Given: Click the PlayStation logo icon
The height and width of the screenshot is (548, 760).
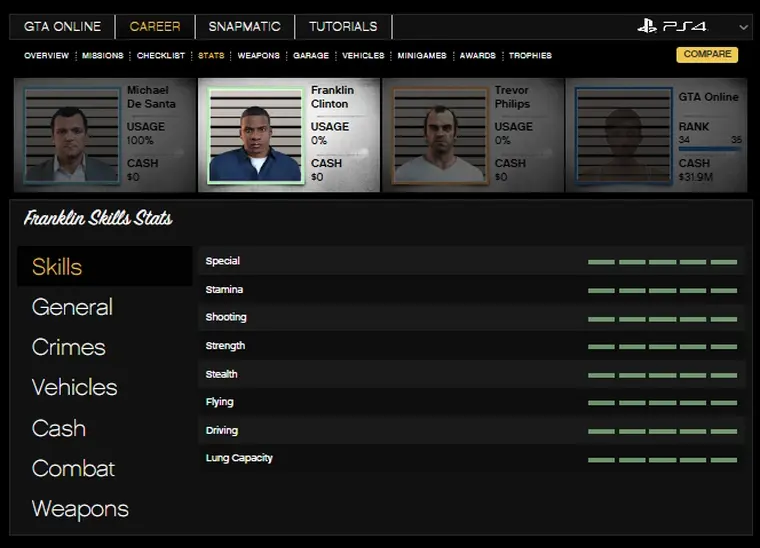Looking at the screenshot, I should [647, 26].
